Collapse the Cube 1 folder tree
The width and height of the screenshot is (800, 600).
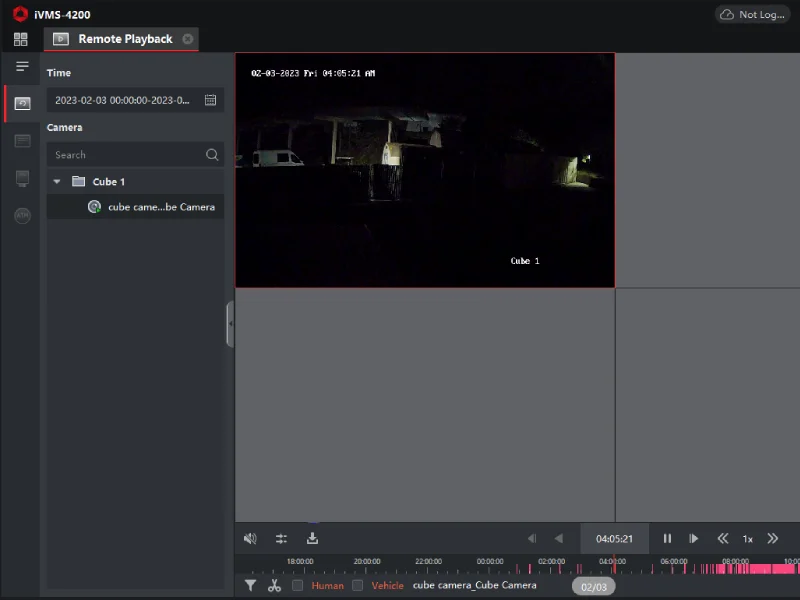pyautogui.click(x=57, y=182)
